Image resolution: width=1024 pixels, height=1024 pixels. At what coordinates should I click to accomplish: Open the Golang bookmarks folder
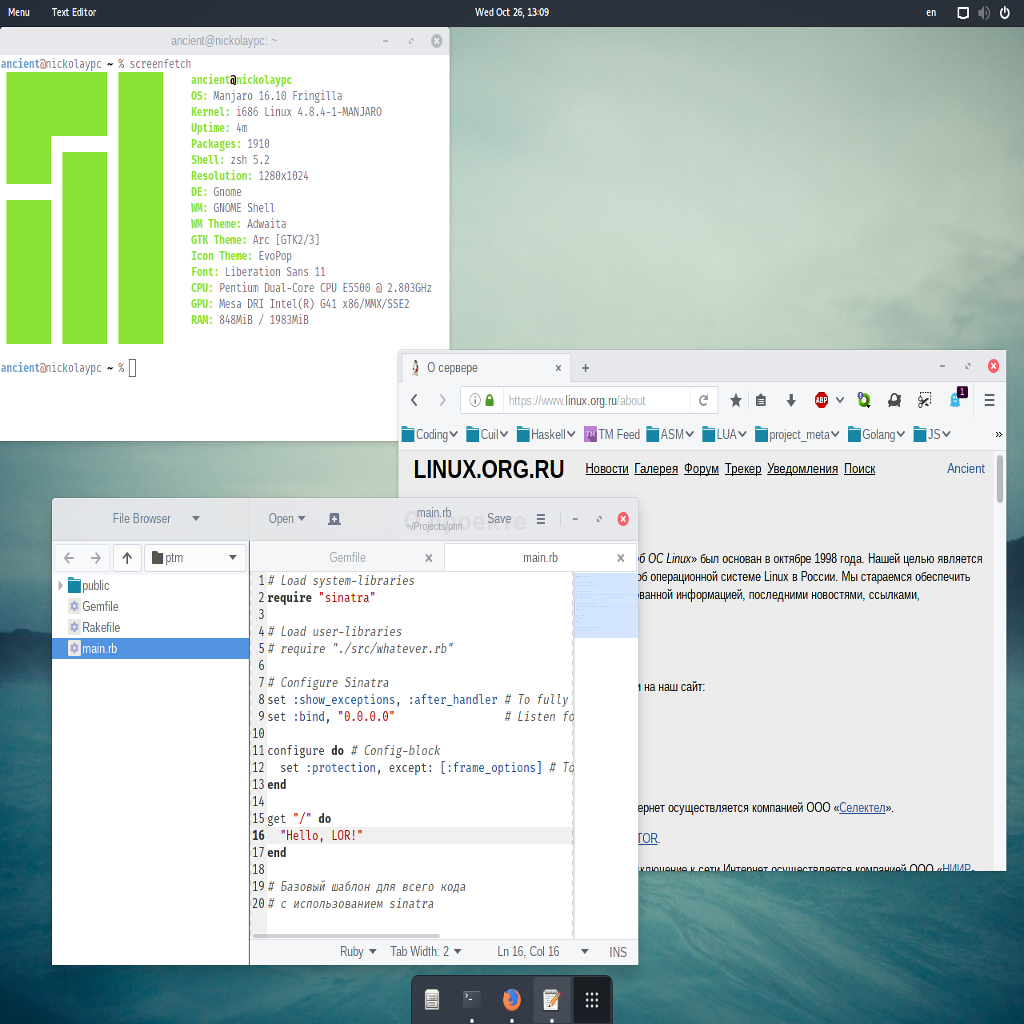point(876,434)
